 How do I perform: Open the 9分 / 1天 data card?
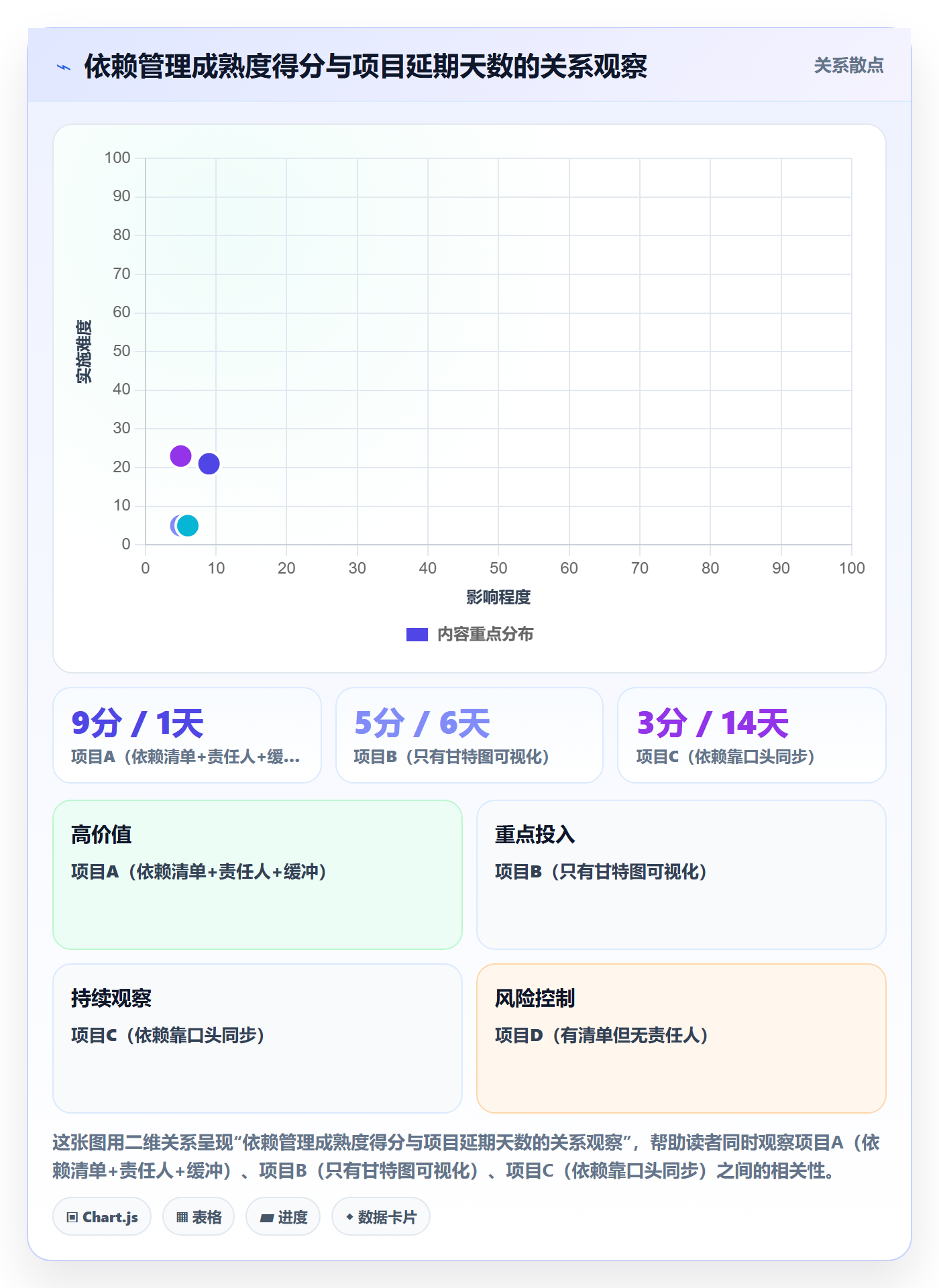187,735
